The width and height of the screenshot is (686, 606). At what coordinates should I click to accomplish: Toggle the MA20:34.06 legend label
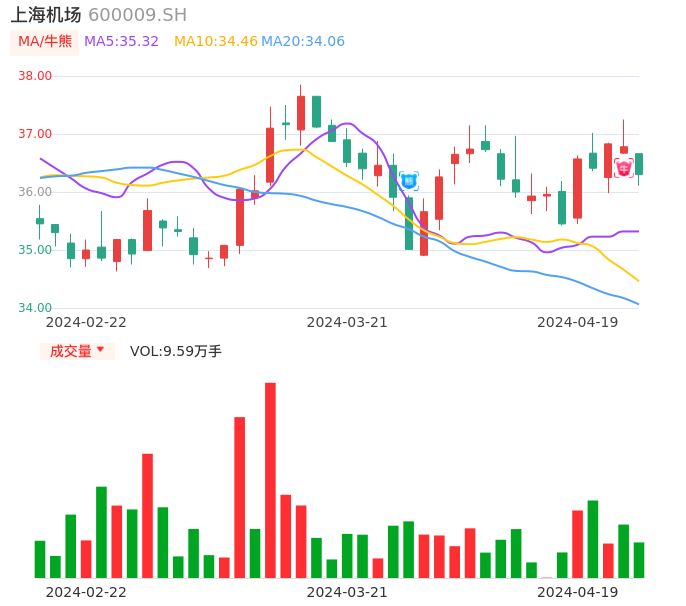303,41
